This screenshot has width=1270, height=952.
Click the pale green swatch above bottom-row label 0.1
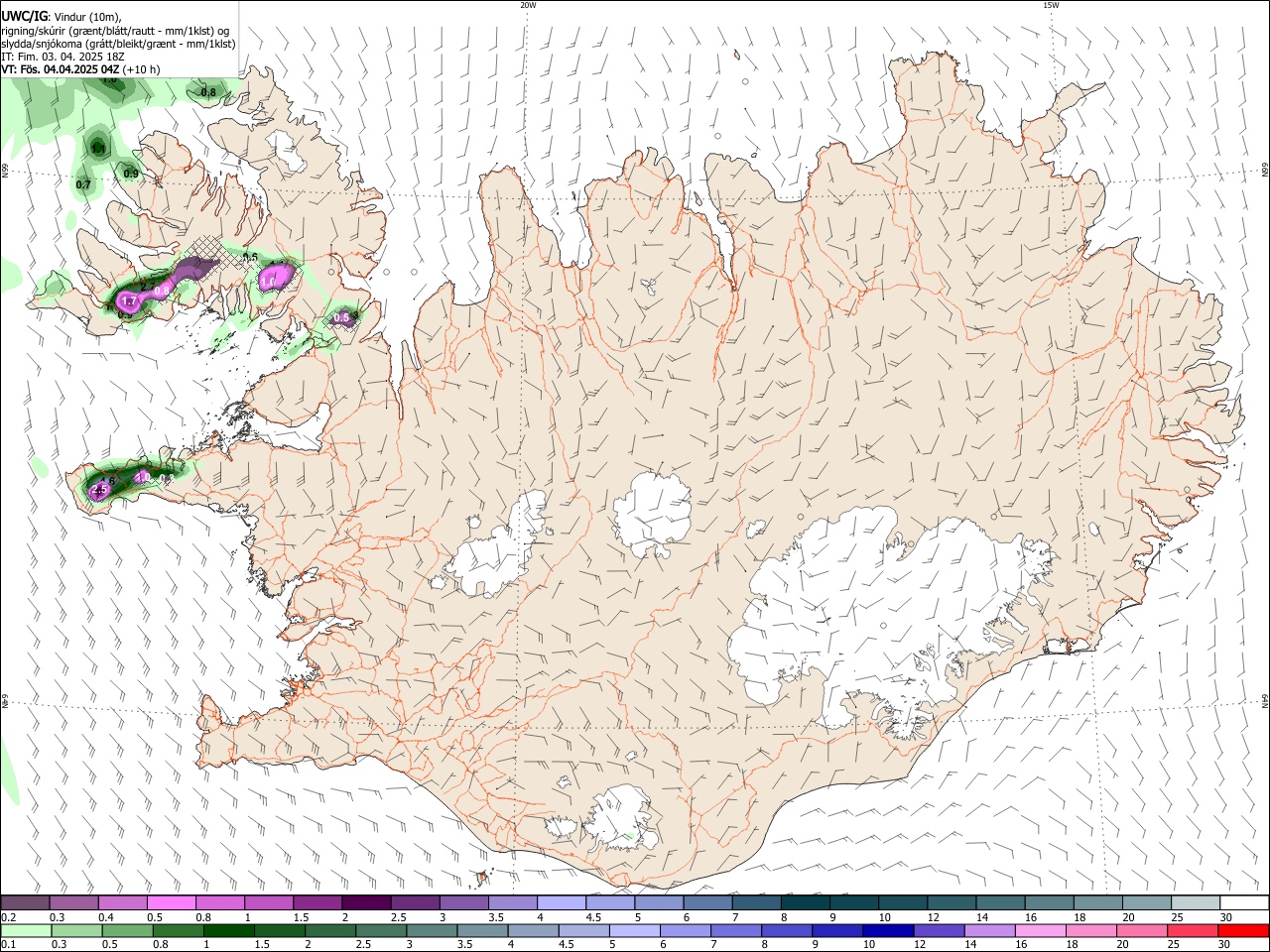coord(25,930)
